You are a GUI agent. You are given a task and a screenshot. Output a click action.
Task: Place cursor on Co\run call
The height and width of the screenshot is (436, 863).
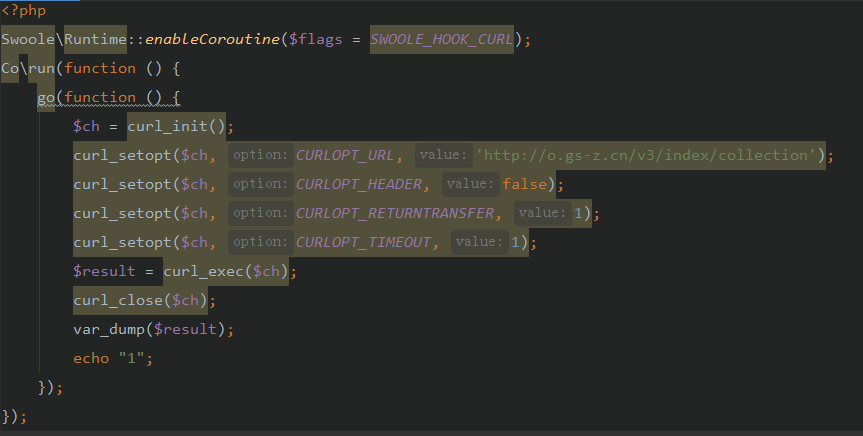point(28,68)
